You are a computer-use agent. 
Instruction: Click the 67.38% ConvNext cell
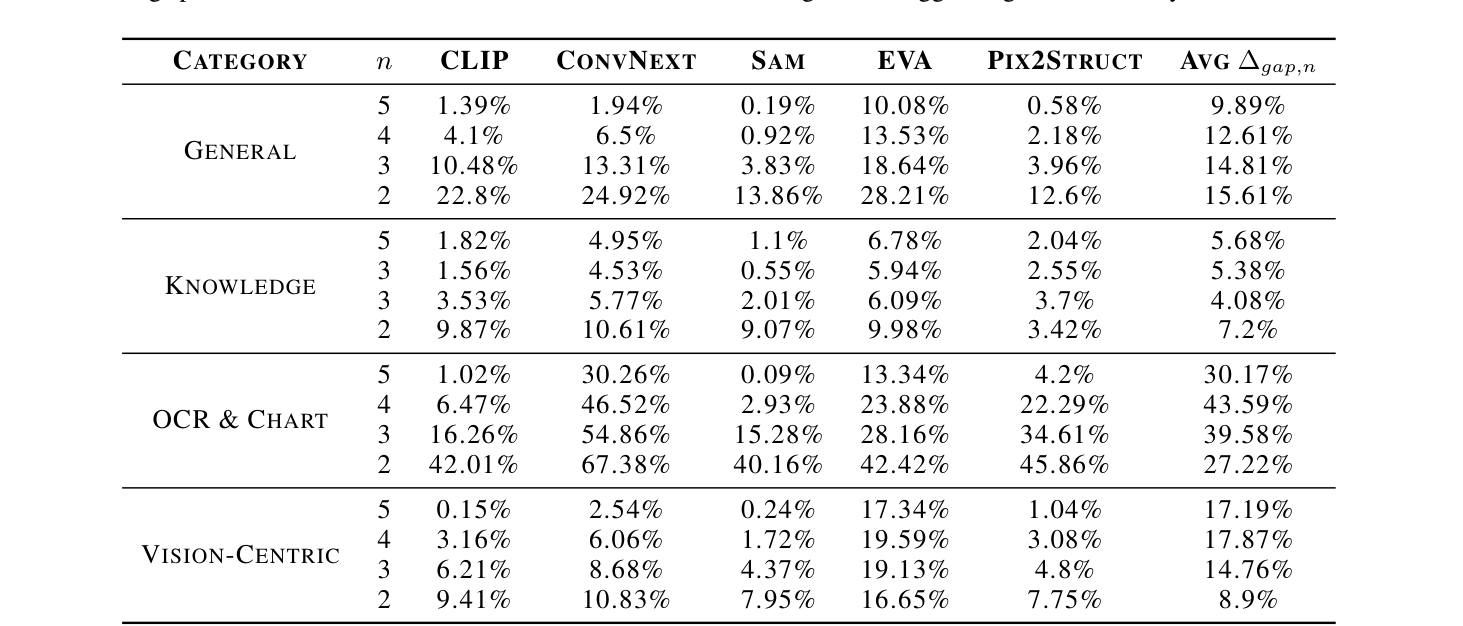tap(626, 465)
